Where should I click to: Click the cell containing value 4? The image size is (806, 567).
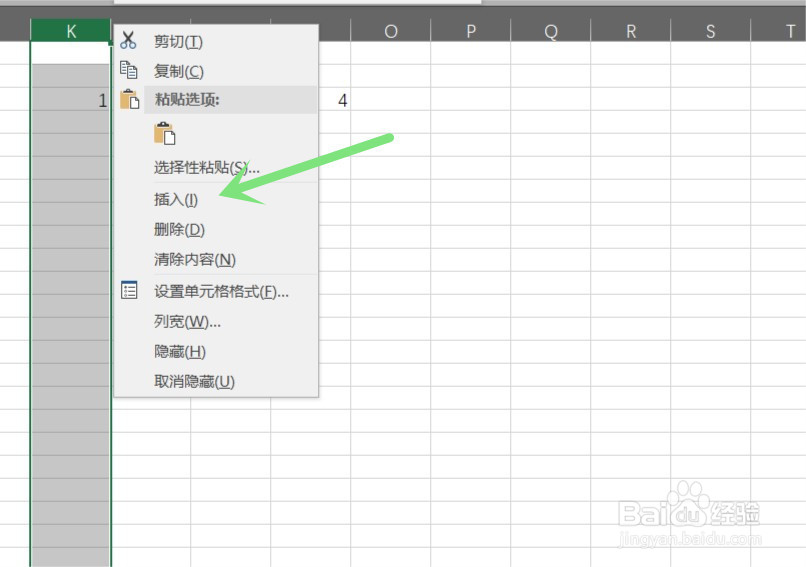335,99
